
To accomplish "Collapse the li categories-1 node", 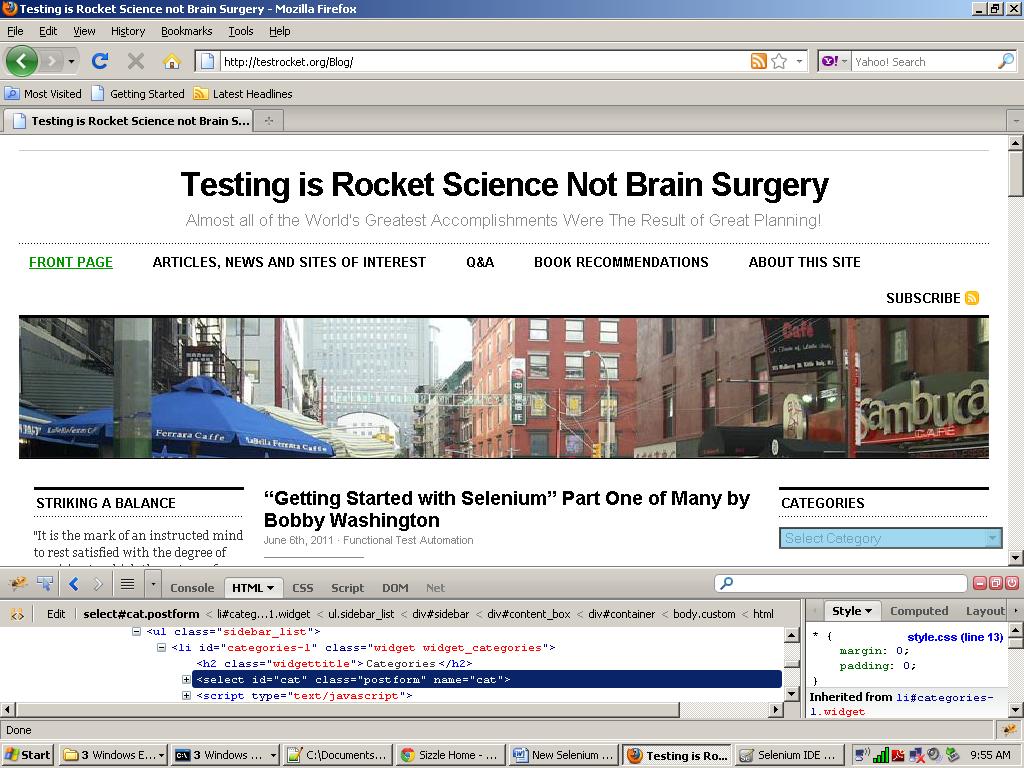I will pyautogui.click(x=161, y=648).
